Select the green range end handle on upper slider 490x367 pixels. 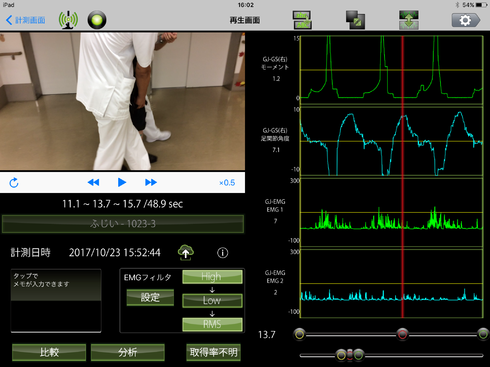(483, 334)
